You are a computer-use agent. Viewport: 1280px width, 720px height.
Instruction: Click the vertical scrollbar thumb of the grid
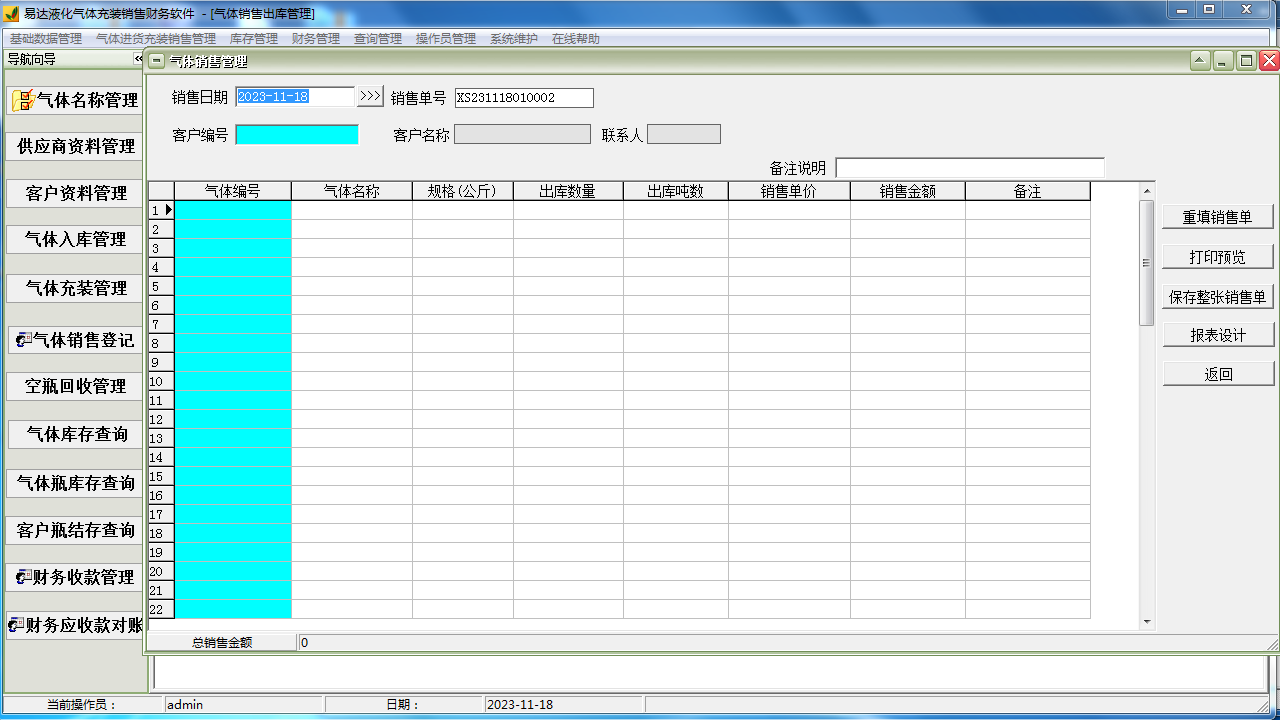tap(1147, 262)
